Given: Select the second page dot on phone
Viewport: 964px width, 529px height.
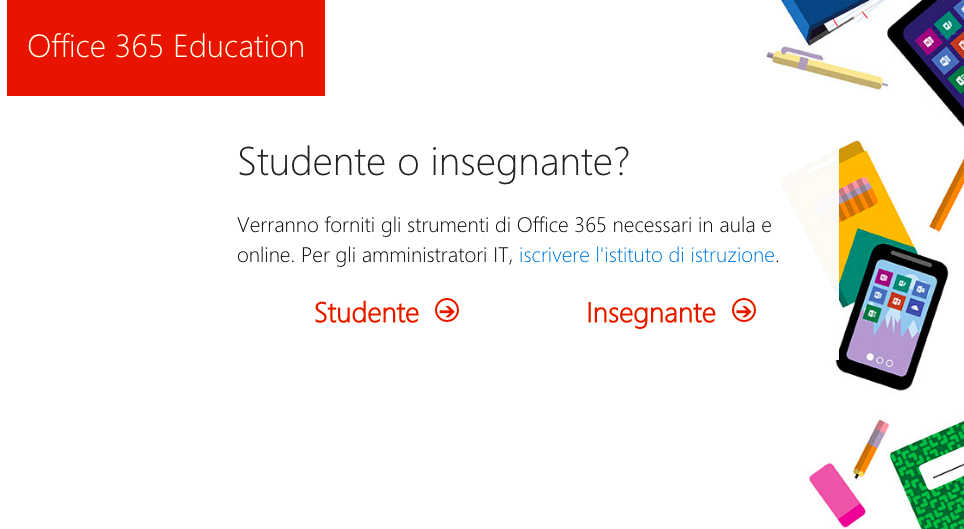Looking at the screenshot, I should 880,360.
